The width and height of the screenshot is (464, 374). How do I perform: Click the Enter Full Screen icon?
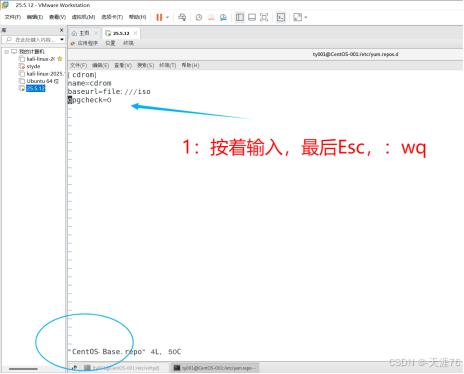(x=264, y=17)
